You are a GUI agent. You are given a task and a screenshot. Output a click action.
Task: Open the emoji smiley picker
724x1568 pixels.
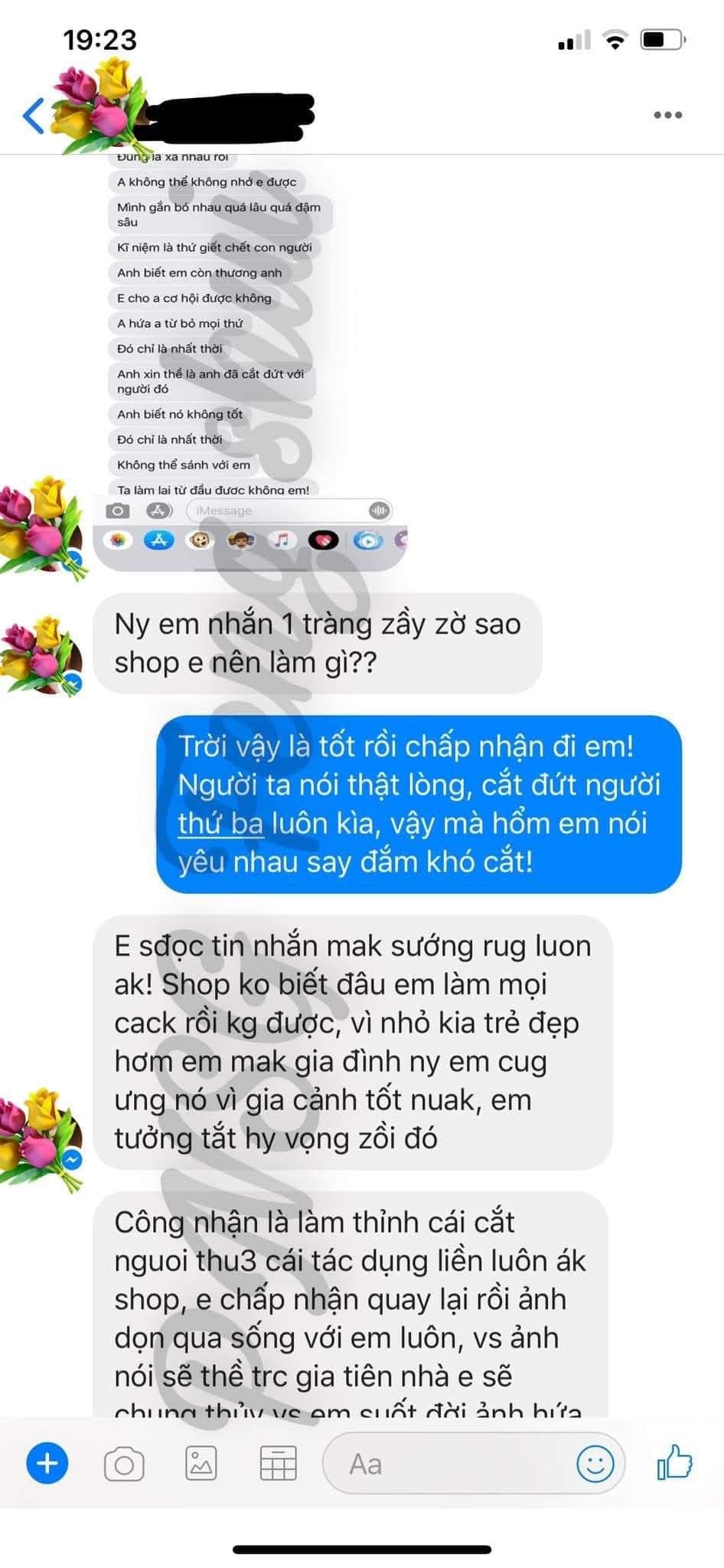(595, 1465)
